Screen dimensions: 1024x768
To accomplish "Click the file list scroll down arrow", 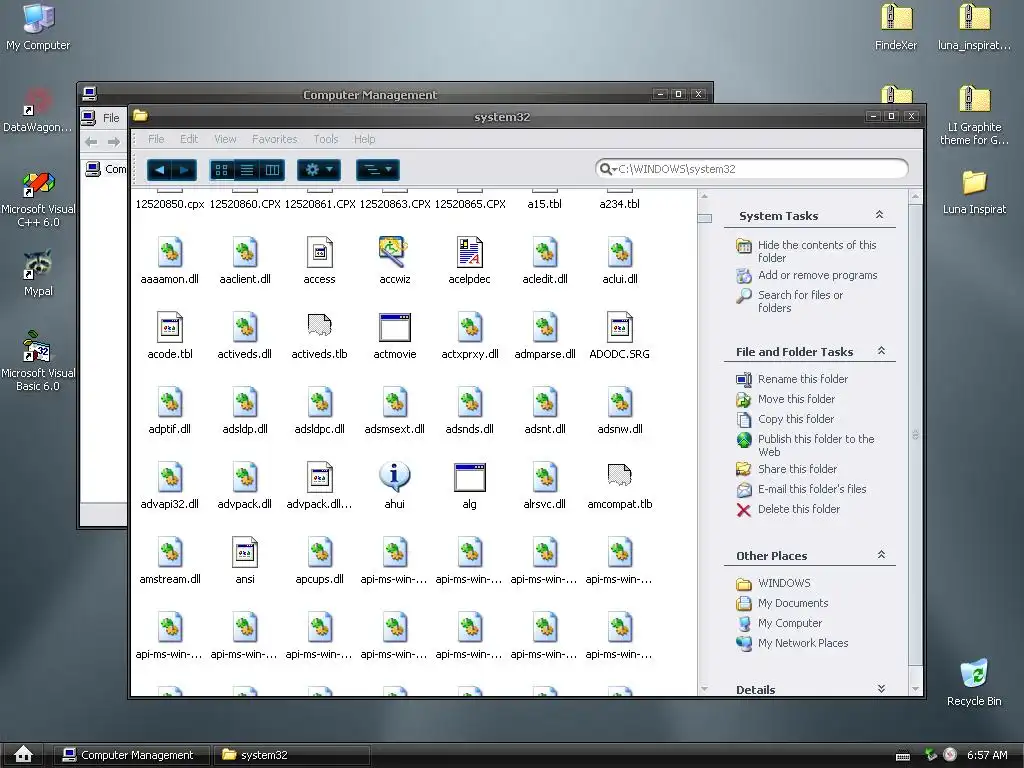I will coord(704,688).
